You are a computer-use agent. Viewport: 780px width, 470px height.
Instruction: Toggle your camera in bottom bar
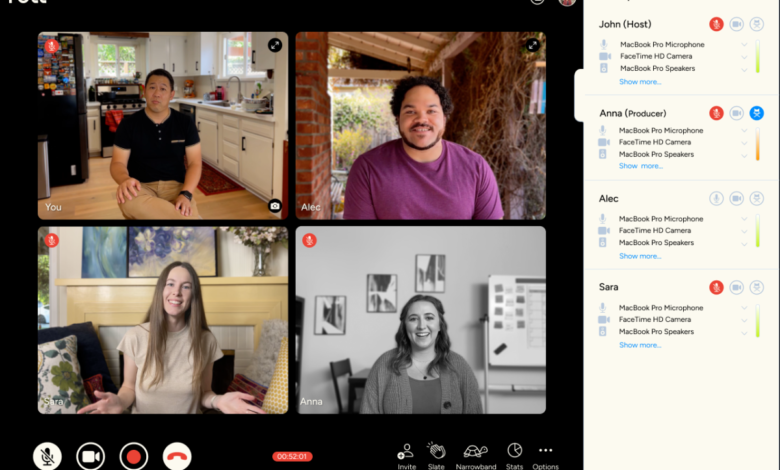[91, 456]
